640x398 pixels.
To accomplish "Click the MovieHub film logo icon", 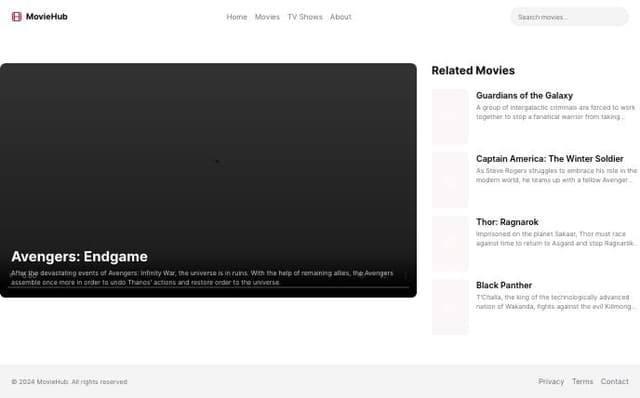I will pyautogui.click(x=16, y=17).
